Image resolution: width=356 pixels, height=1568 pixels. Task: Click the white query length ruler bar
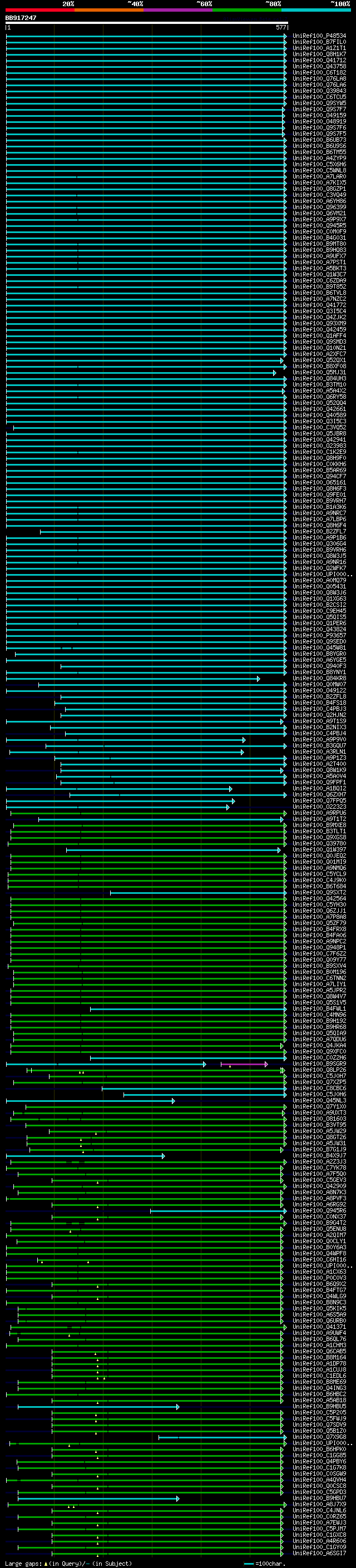click(x=147, y=22)
